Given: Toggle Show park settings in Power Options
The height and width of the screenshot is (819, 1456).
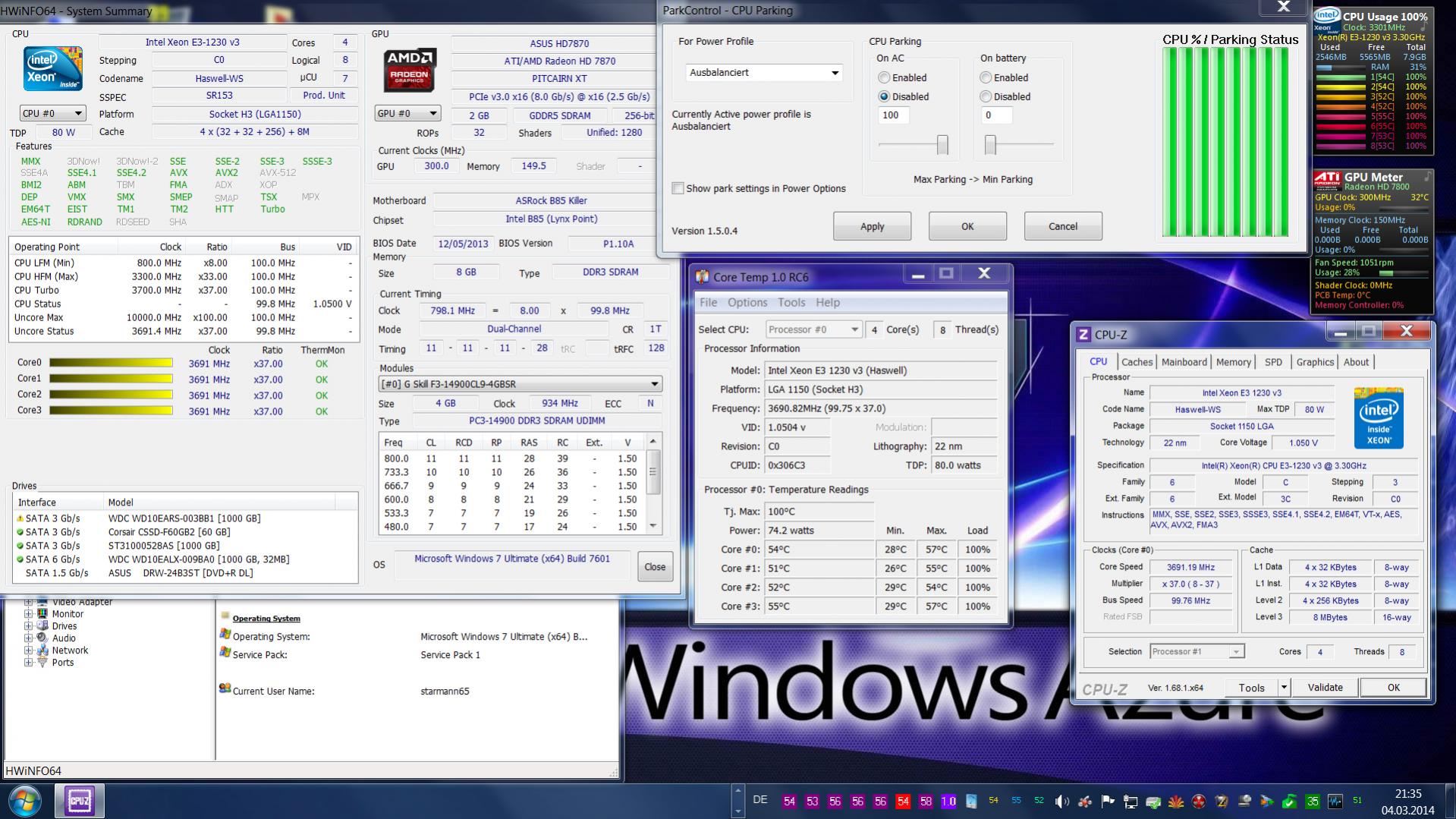Looking at the screenshot, I should [x=678, y=188].
